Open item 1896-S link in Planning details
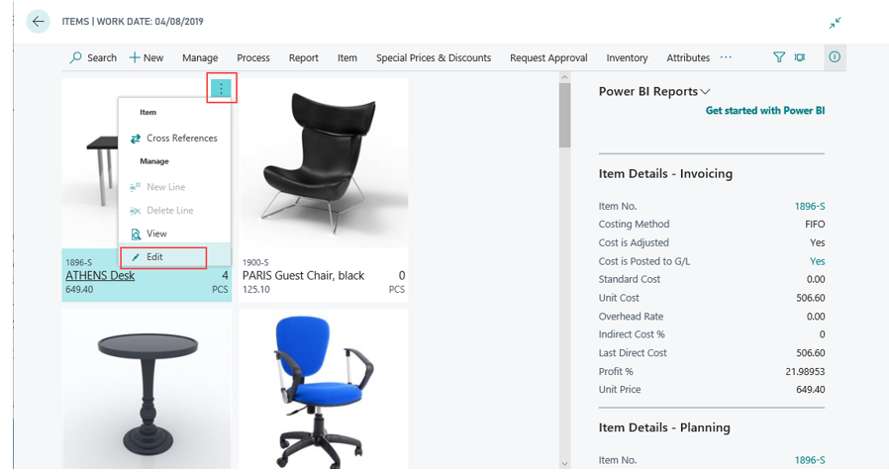The image size is (889, 476). [810, 460]
